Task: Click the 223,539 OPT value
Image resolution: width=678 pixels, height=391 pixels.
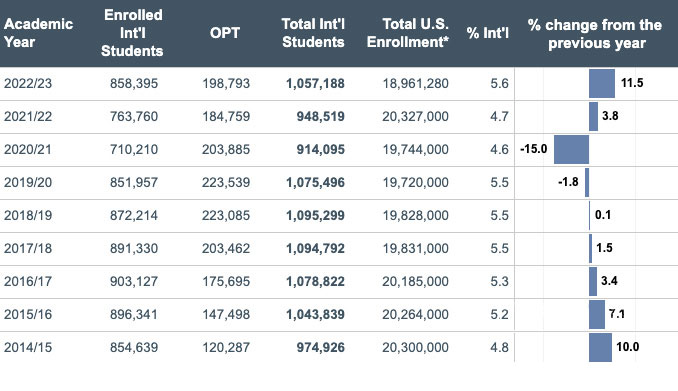Action: (226, 182)
